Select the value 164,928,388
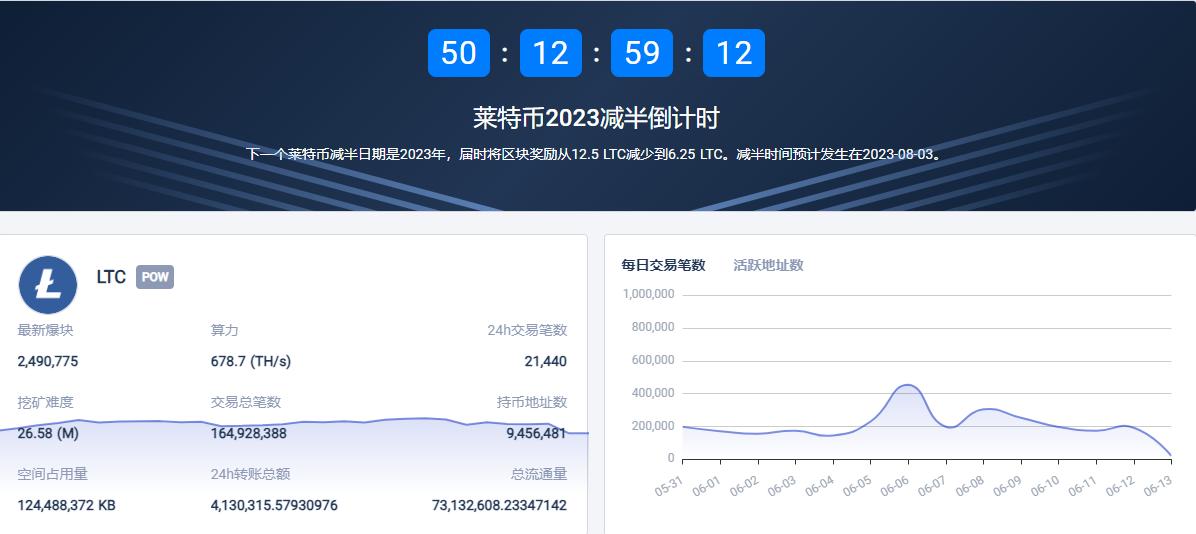The width and height of the screenshot is (1196, 534). [x=249, y=433]
